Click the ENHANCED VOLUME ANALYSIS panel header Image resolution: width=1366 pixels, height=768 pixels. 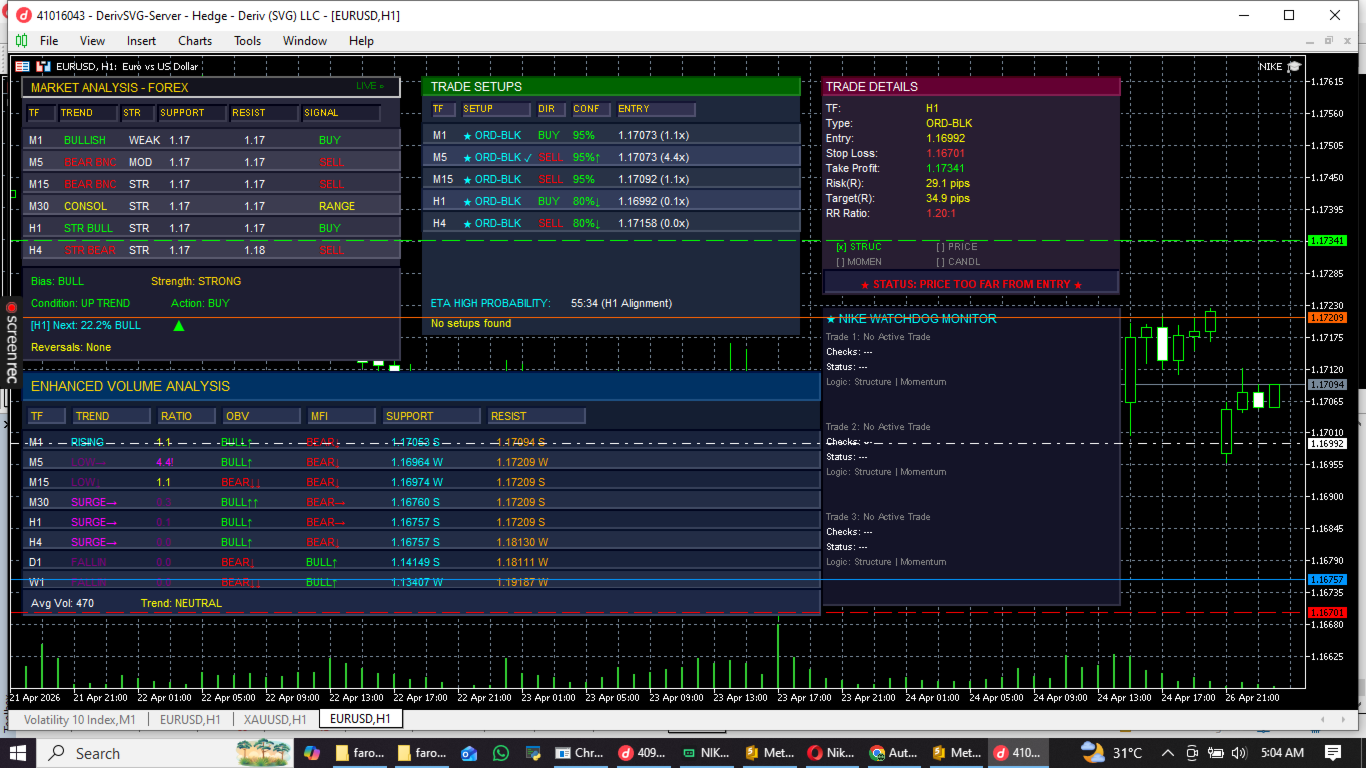click(x=421, y=386)
